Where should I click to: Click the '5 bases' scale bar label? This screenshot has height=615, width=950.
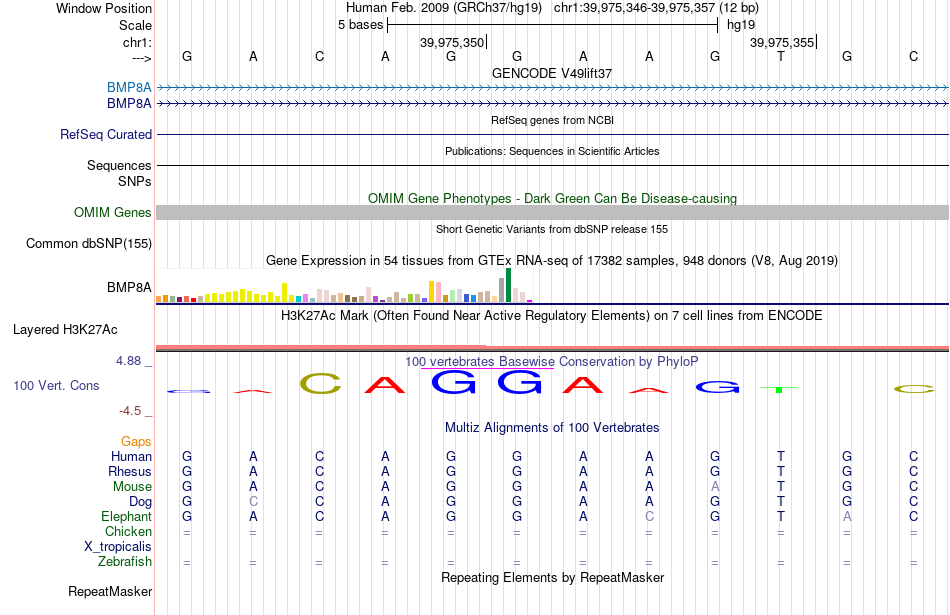pyautogui.click(x=360, y=25)
